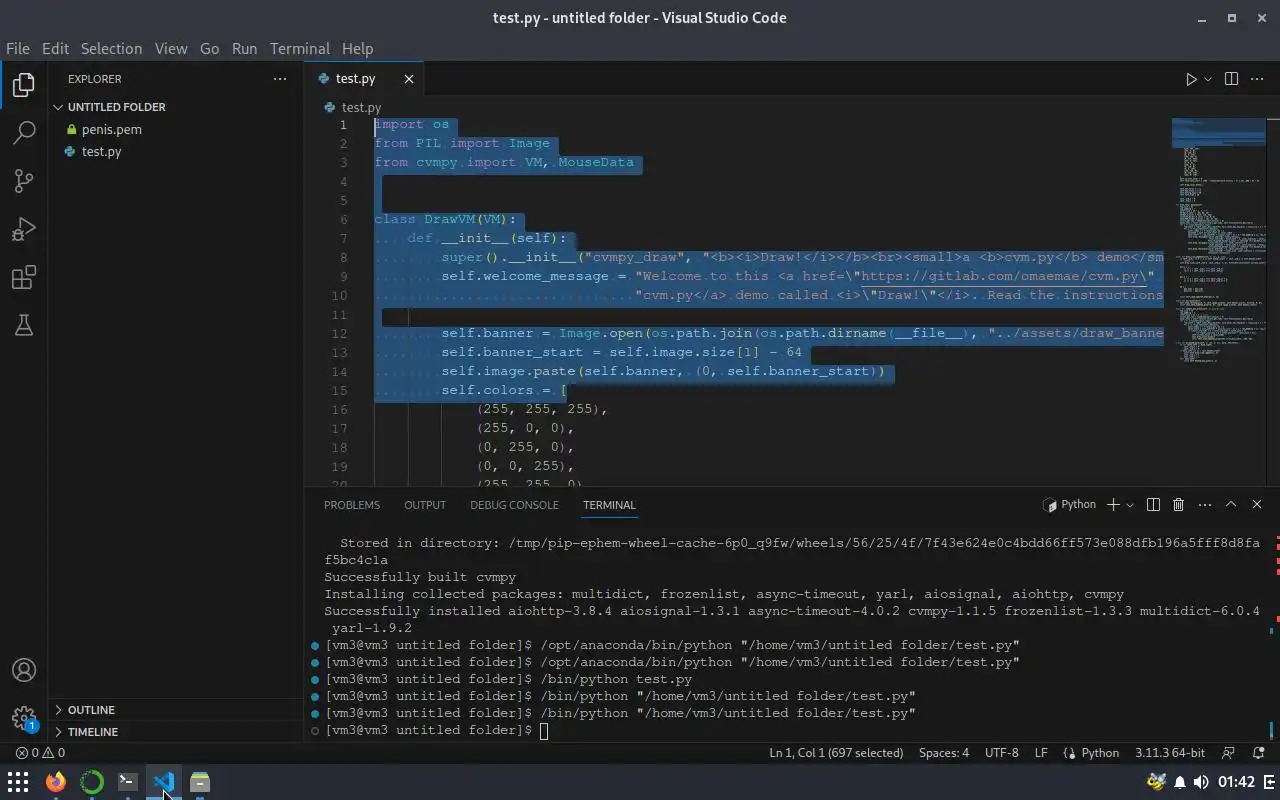The width and height of the screenshot is (1280, 800).
Task: Change indentation via Spaces: 4
Action: click(x=944, y=753)
